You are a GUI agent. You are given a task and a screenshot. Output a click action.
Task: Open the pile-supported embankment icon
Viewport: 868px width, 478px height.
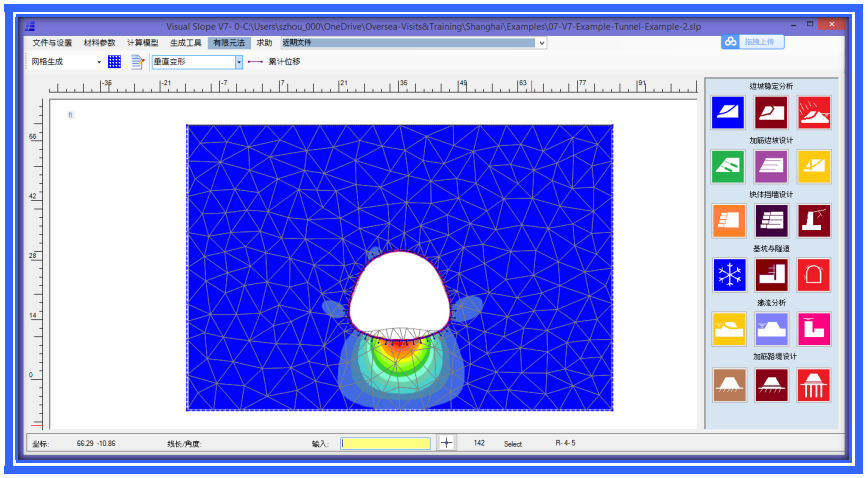click(x=813, y=384)
